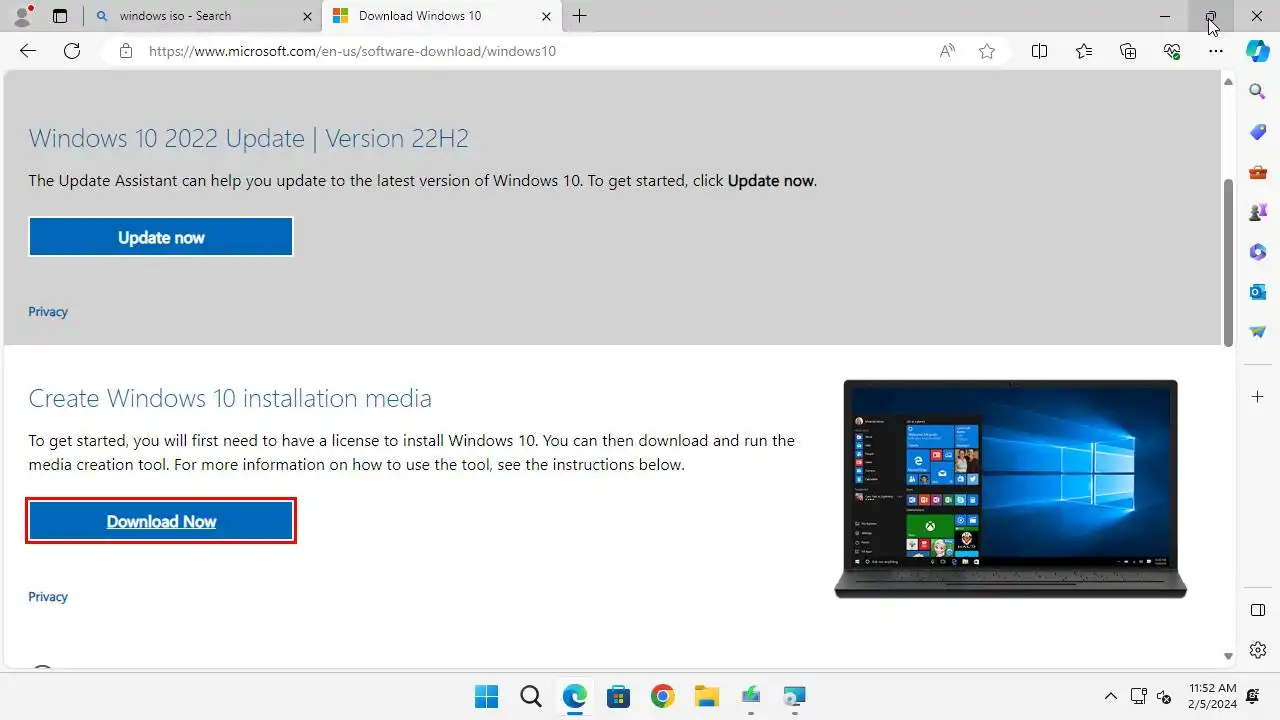Image resolution: width=1280 pixels, height=720 pixels.
Task: Open the Edge profile avatar icon
Action: (21, 16)
